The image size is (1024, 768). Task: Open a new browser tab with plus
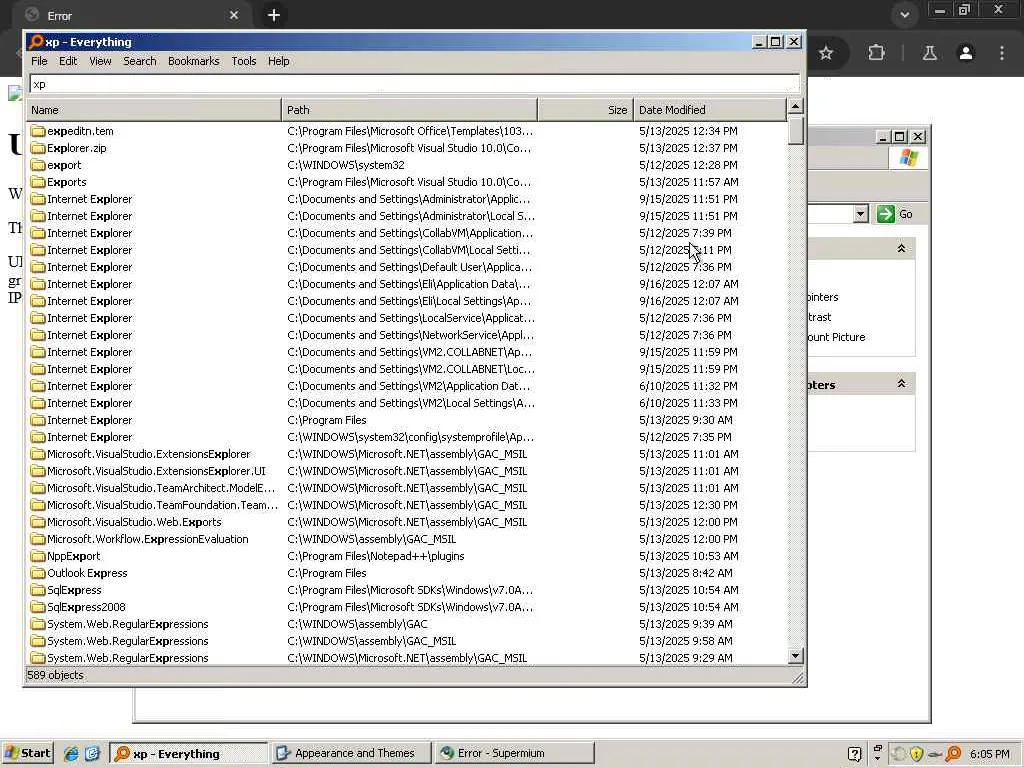pyautogui.click(x=274, y=15)
